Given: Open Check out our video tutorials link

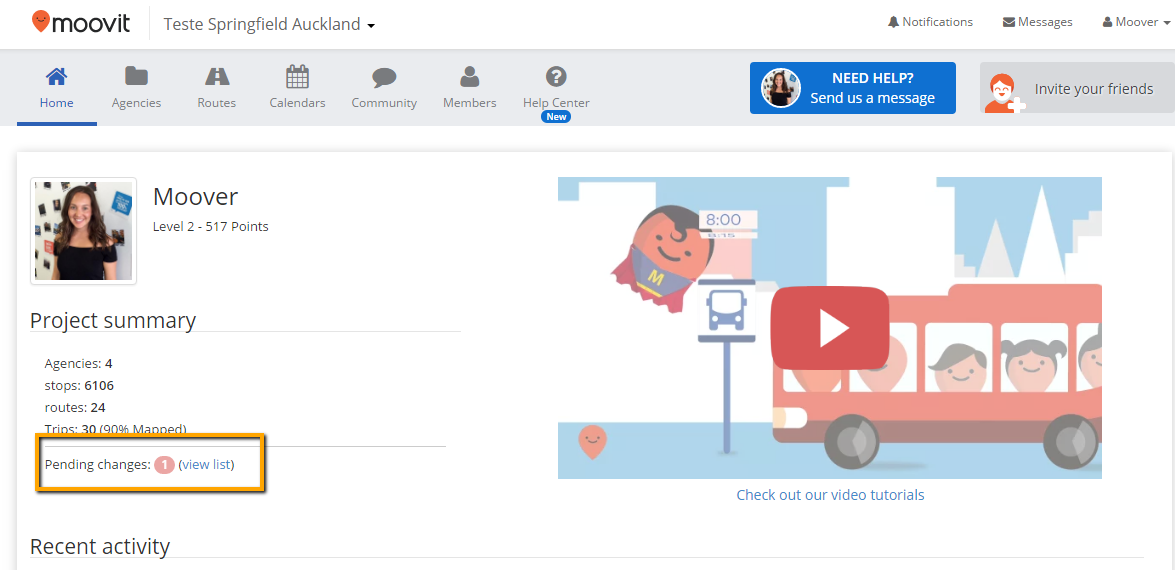Looking at the screenshot, I should 830,495.
